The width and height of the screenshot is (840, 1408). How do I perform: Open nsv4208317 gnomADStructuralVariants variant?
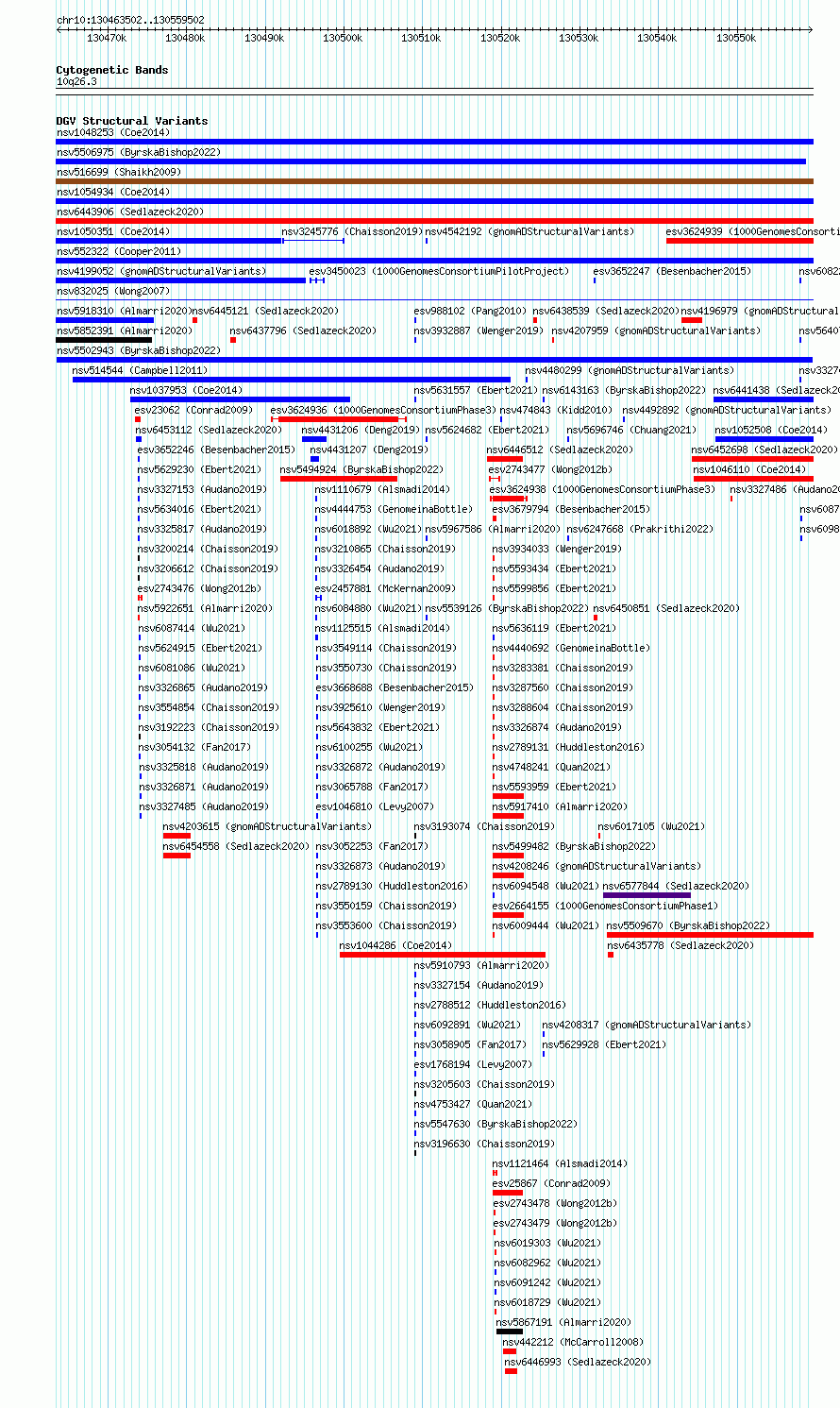click(647, 1026)
